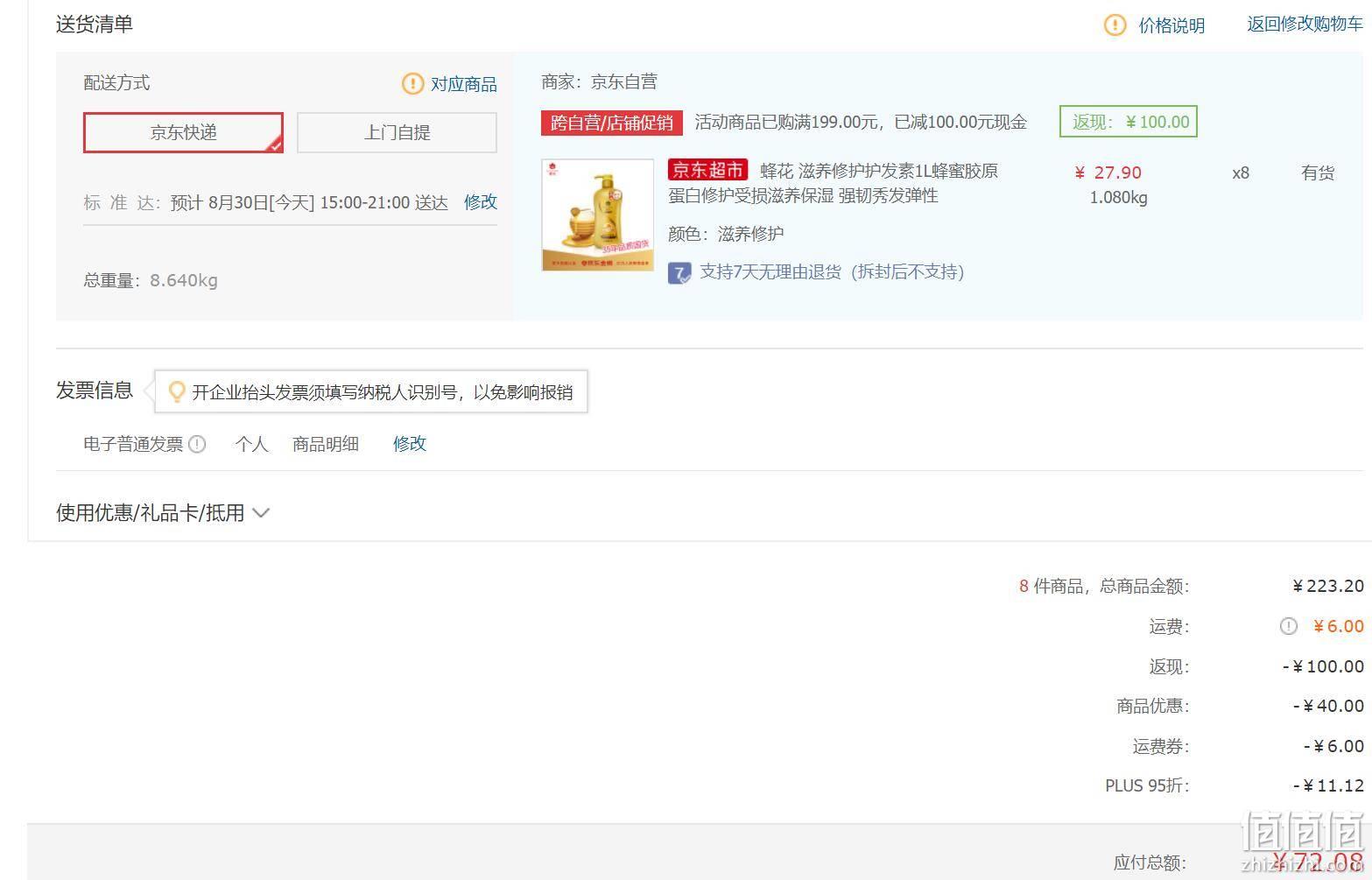Return via 返回修改购物车 link
The height and width of the screenshot is (880, 1372).
coord(1305,25)
